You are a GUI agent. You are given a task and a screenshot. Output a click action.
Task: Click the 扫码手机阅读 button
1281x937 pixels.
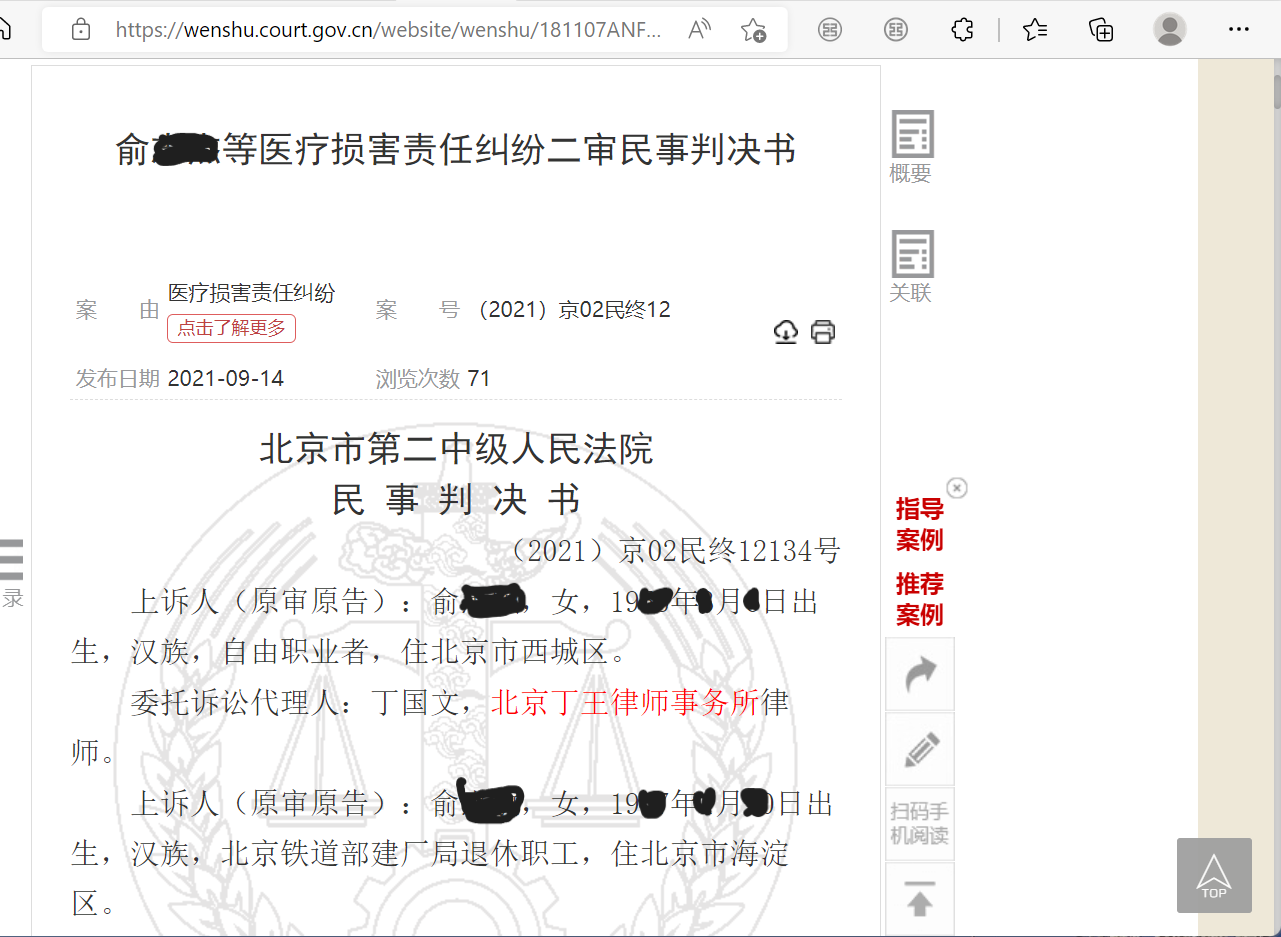[x=920, y=824]
